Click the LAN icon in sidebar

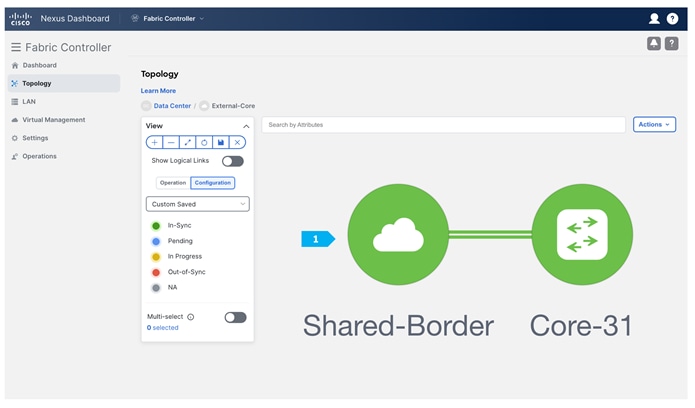(x=15, y=102)
